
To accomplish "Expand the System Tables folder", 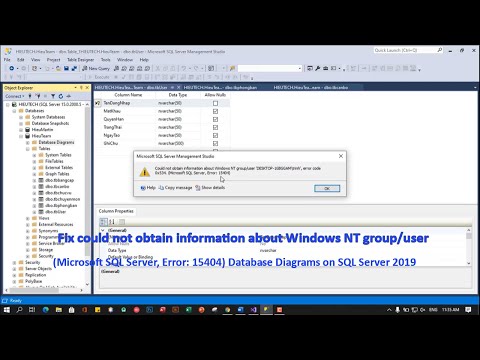I will coord(34,155).
